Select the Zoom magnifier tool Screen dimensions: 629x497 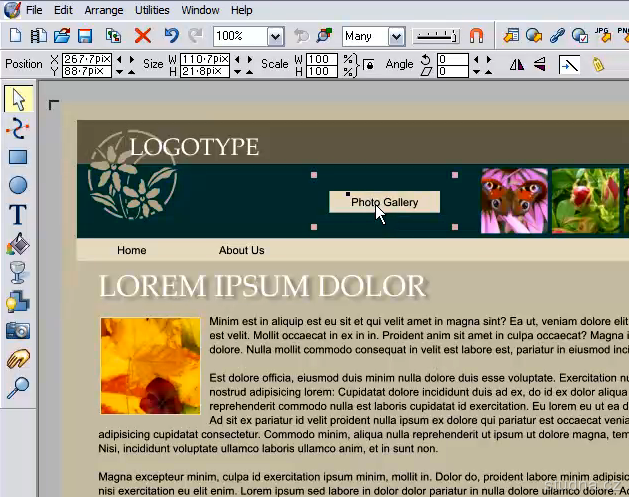[x=18, y=387]
